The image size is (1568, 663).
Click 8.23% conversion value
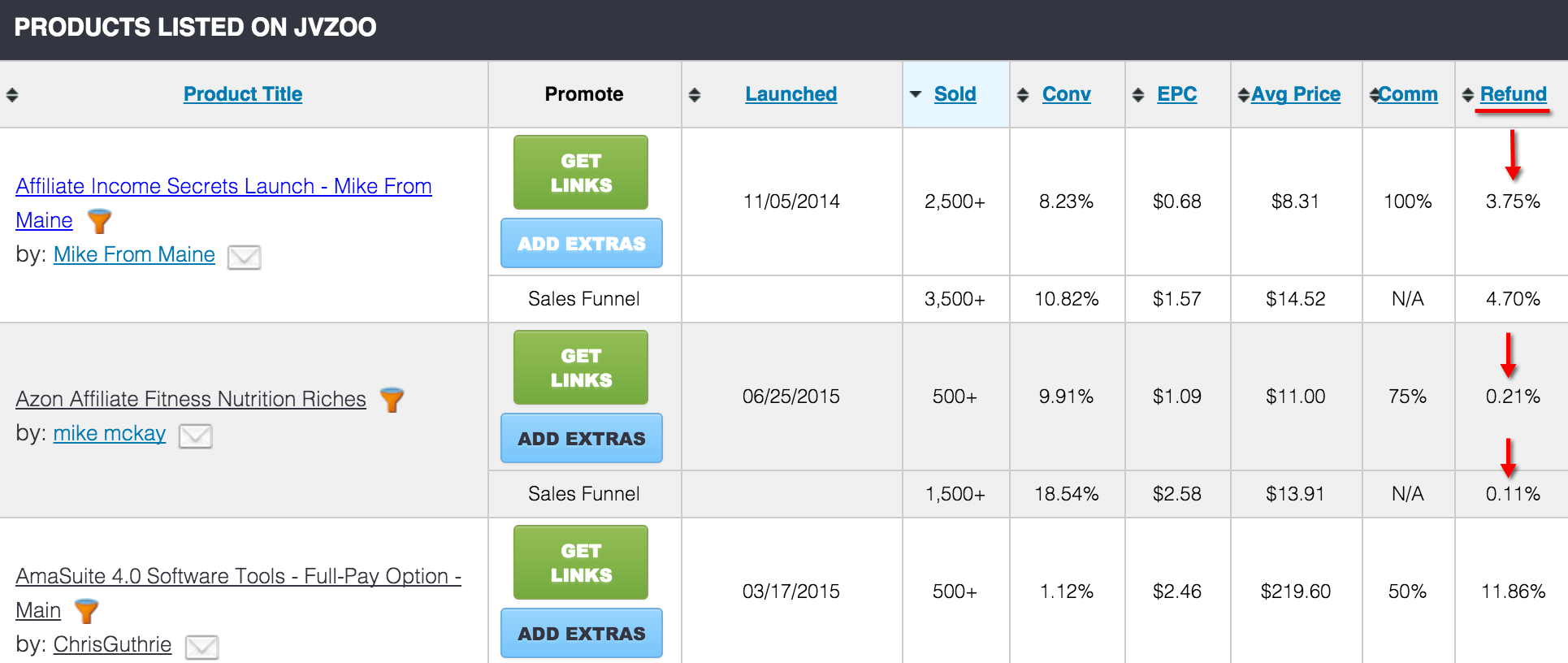1066,201
